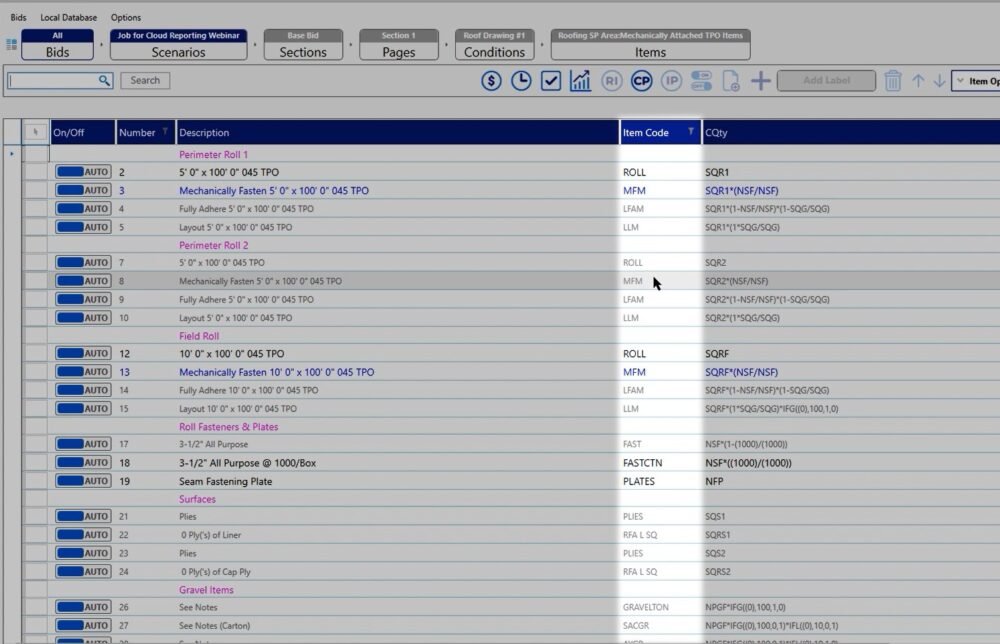Click the move up arrow icon
The height and width of the screenshot is (644, 1000).
click(x=918, y=81)
